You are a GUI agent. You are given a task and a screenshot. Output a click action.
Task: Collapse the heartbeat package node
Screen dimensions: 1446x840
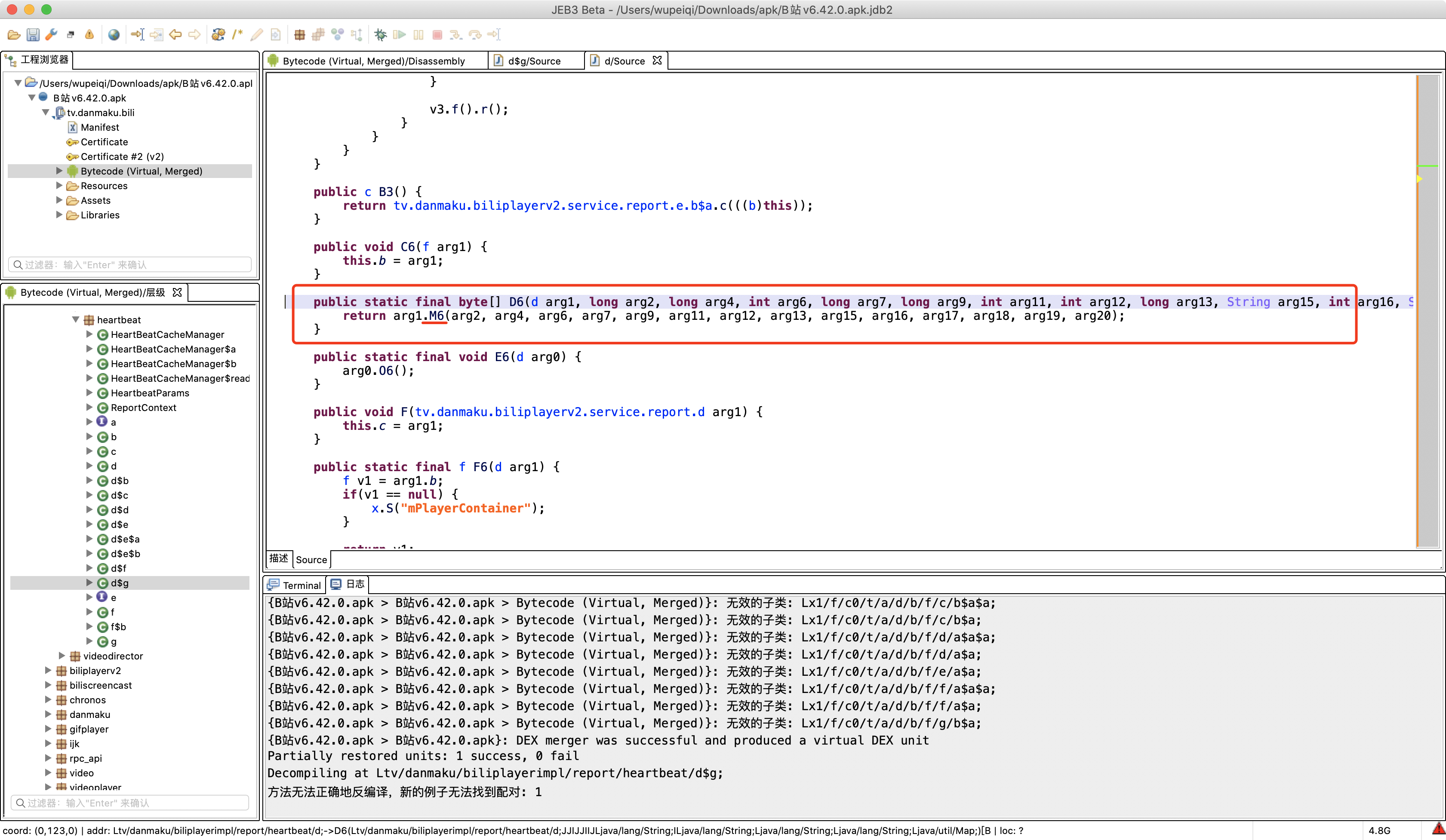75,319
